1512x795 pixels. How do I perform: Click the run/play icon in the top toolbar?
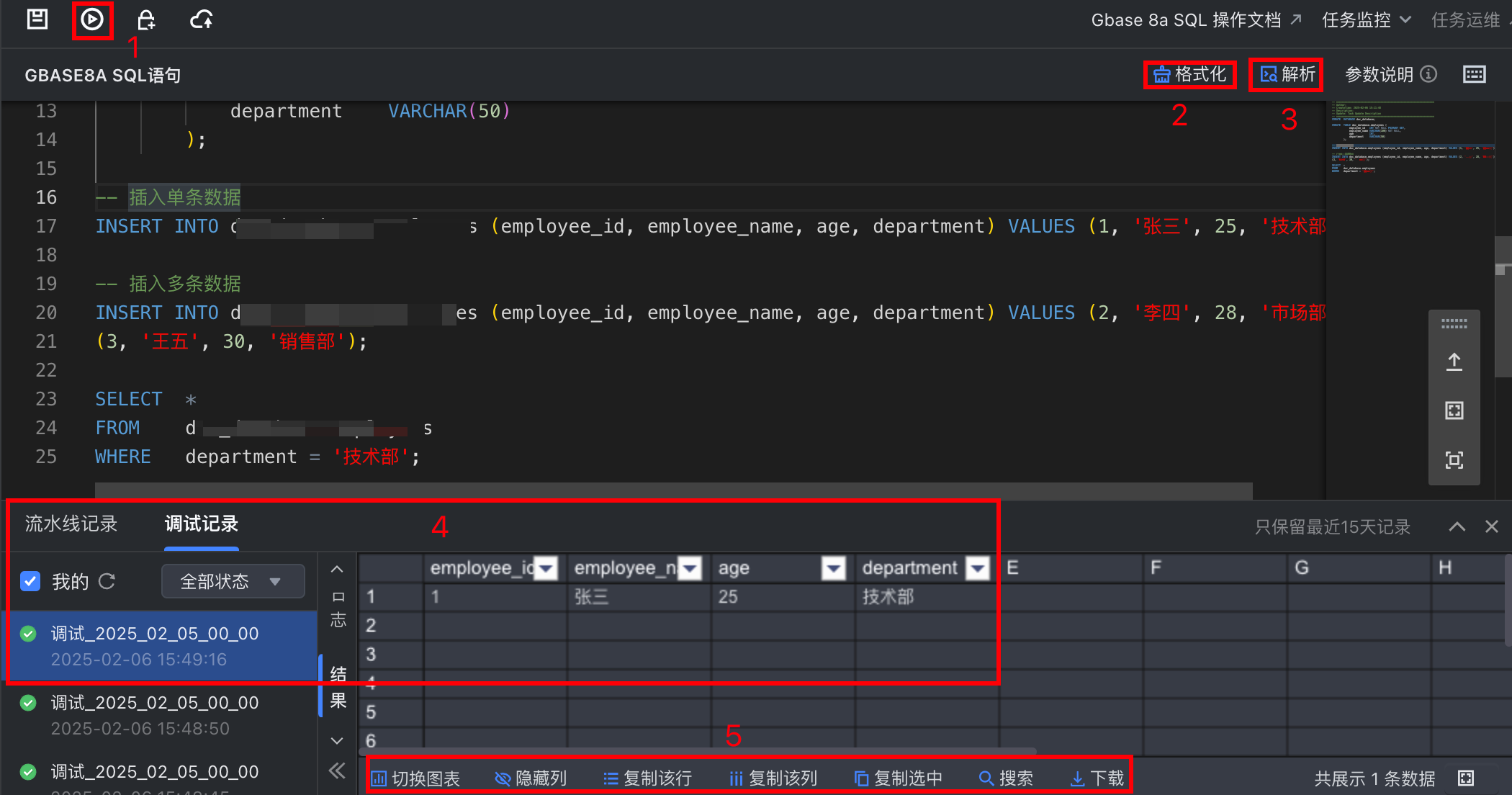coord(92,19)
